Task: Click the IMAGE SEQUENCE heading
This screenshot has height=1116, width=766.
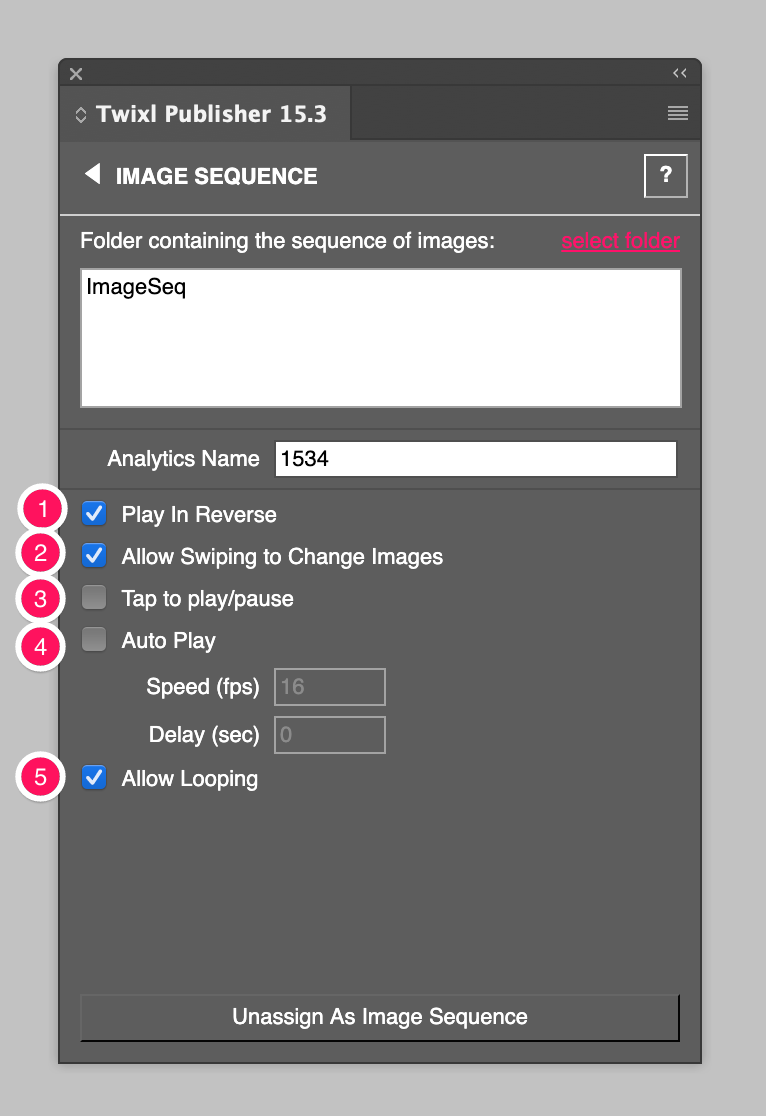Action: click(216, 176)
